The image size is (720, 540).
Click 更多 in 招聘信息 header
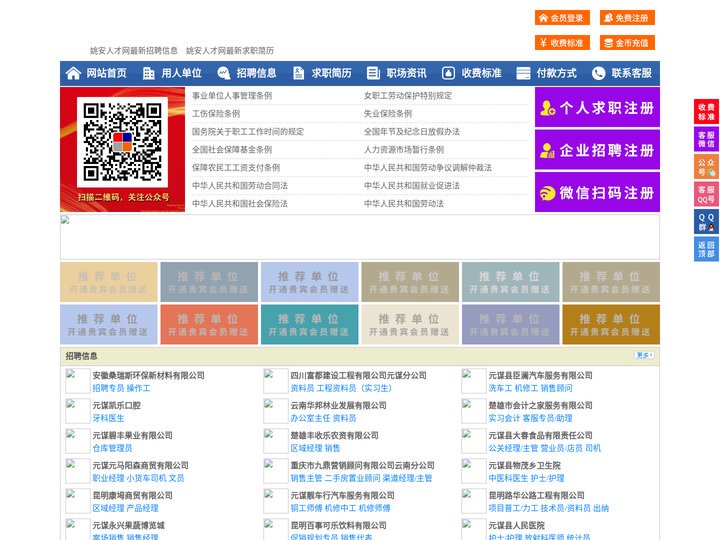coord(644,355)
